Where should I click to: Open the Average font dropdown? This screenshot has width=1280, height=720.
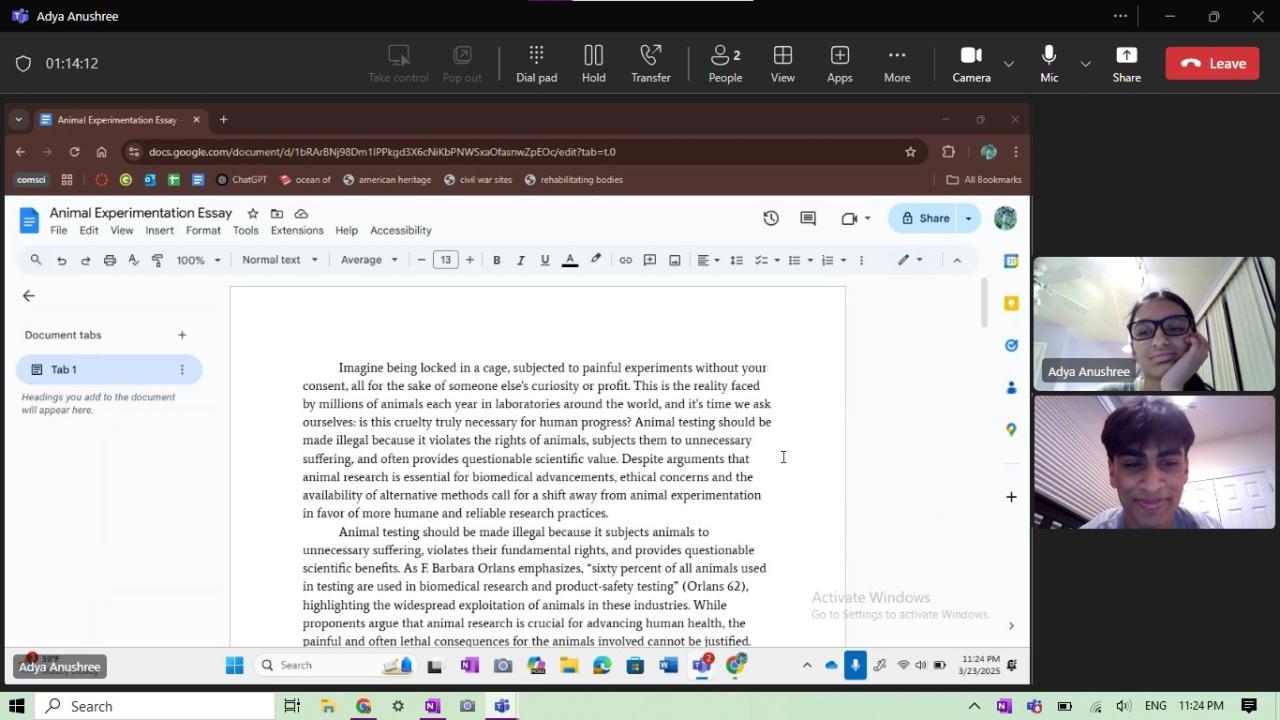(x=369, y=260)
